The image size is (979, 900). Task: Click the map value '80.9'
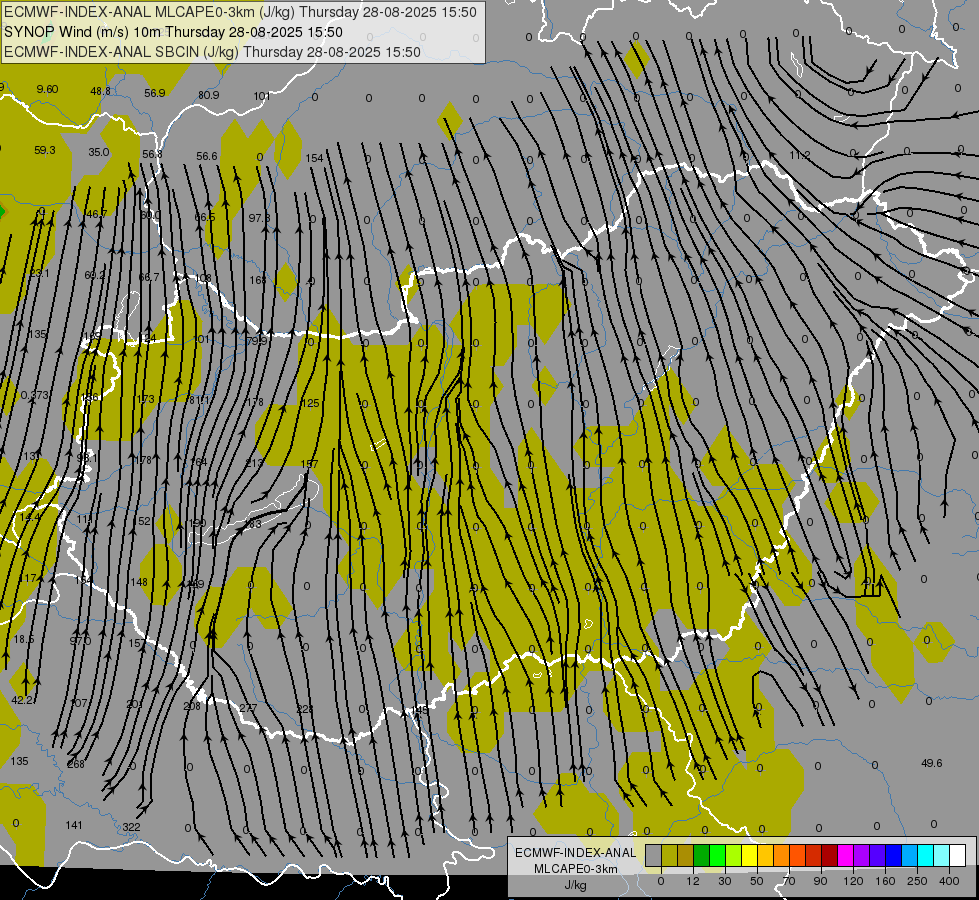[x=209, y=95]
